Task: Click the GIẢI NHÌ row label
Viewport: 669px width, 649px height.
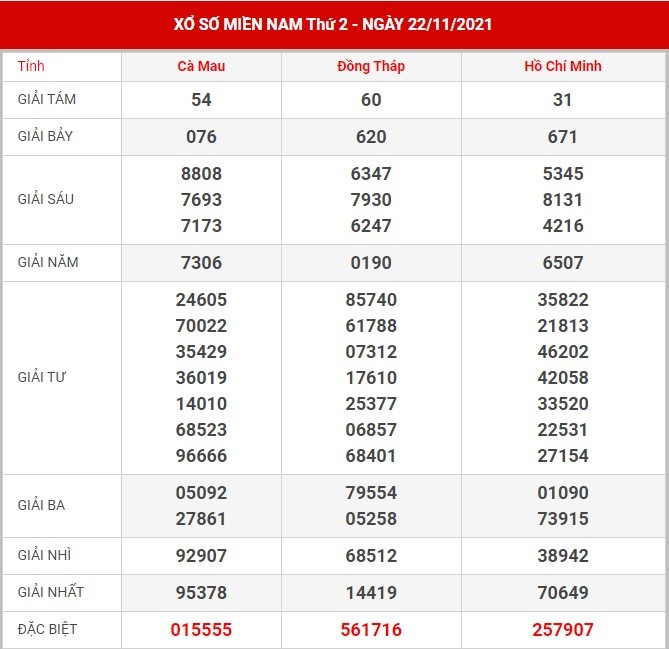Action: coord(44,555)
